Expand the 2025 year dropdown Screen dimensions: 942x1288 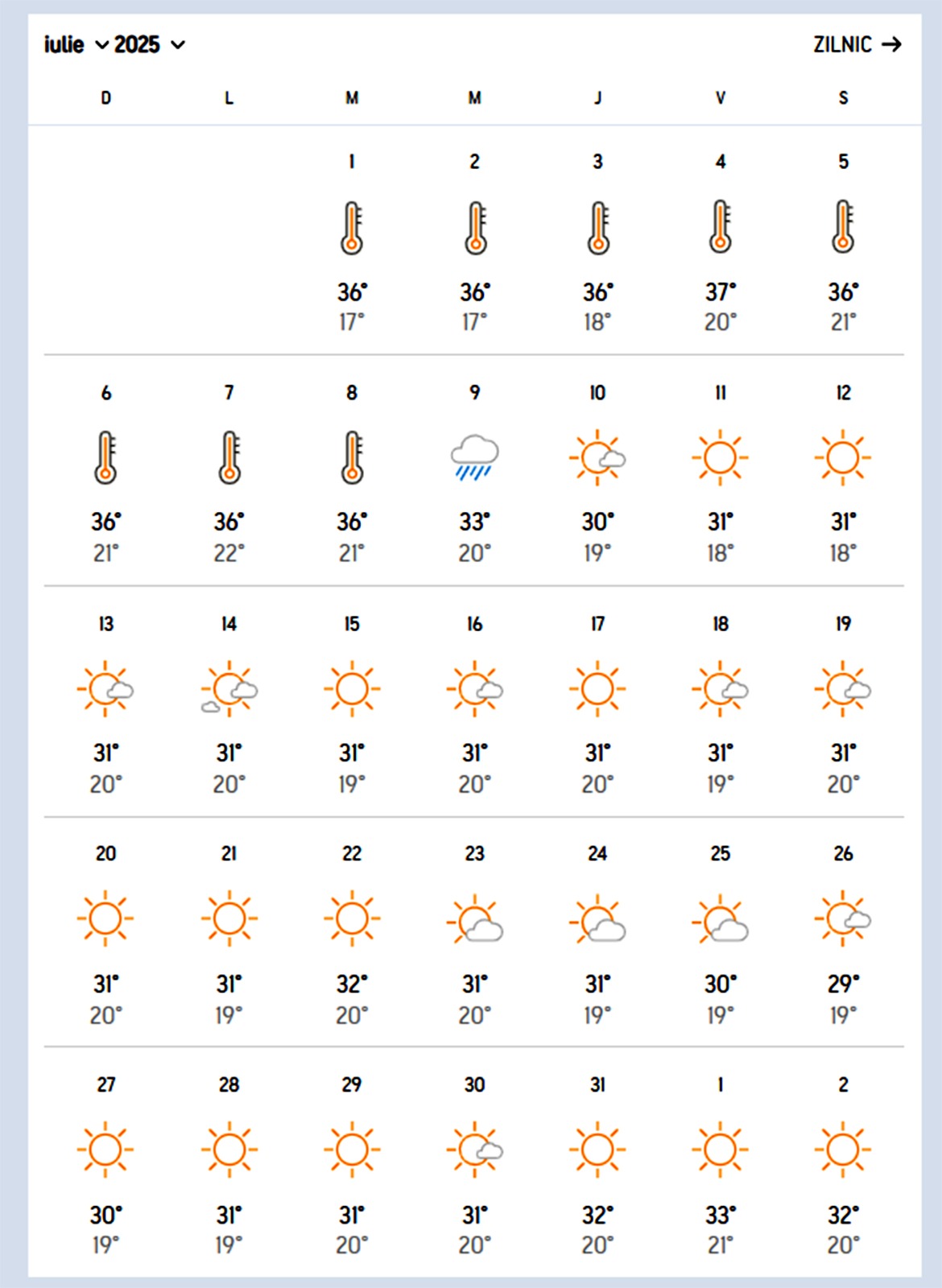coord(149,44)
